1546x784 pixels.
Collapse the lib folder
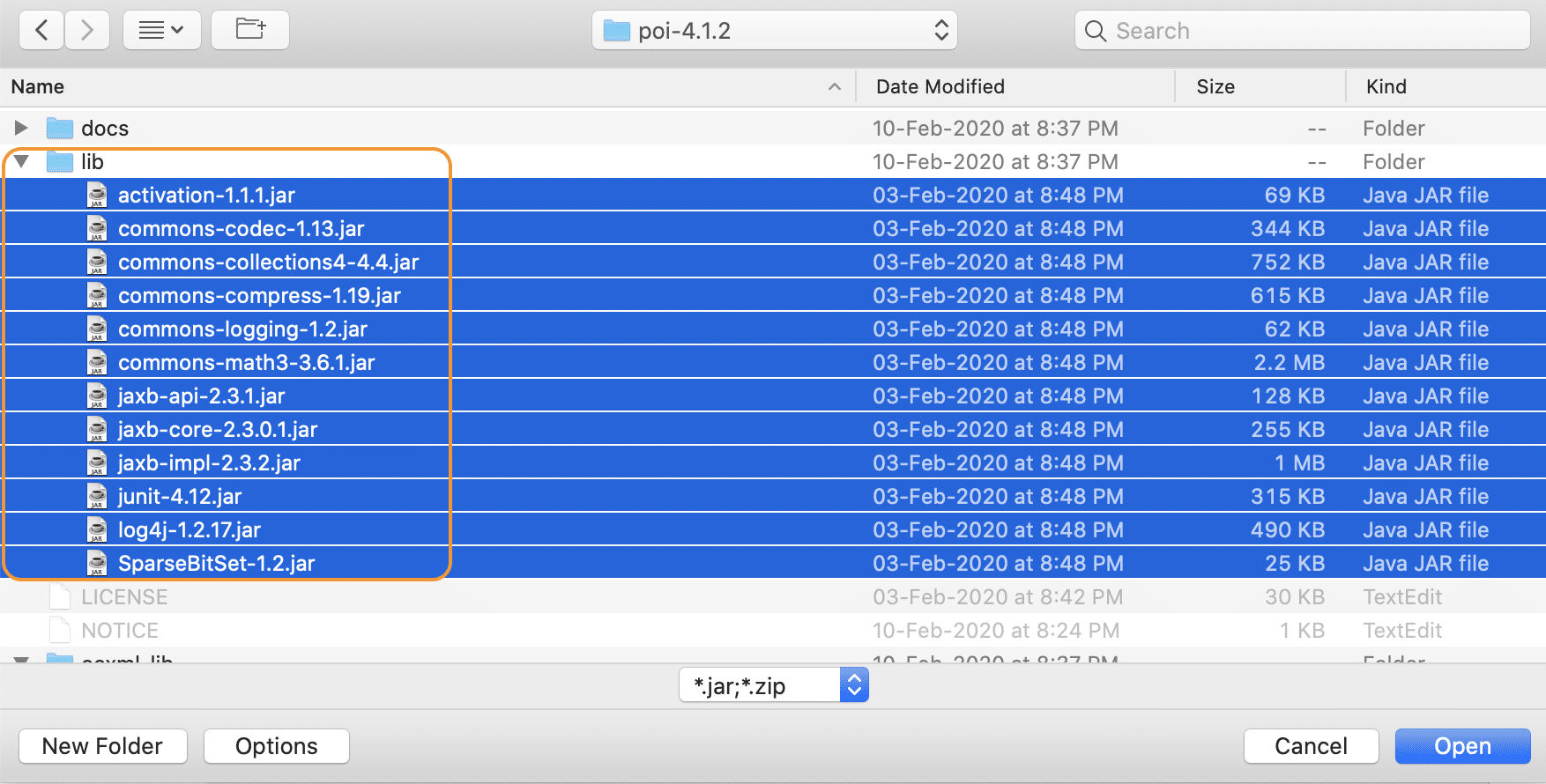click(x=21, y=162)
